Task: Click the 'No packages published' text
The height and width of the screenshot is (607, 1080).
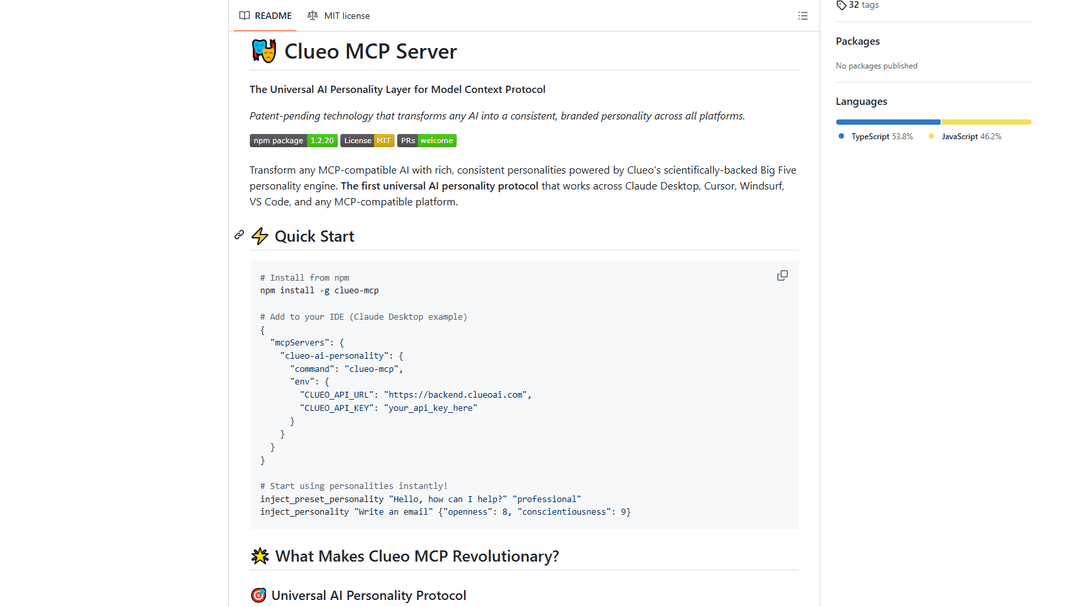Action: (x=876, y=66)
